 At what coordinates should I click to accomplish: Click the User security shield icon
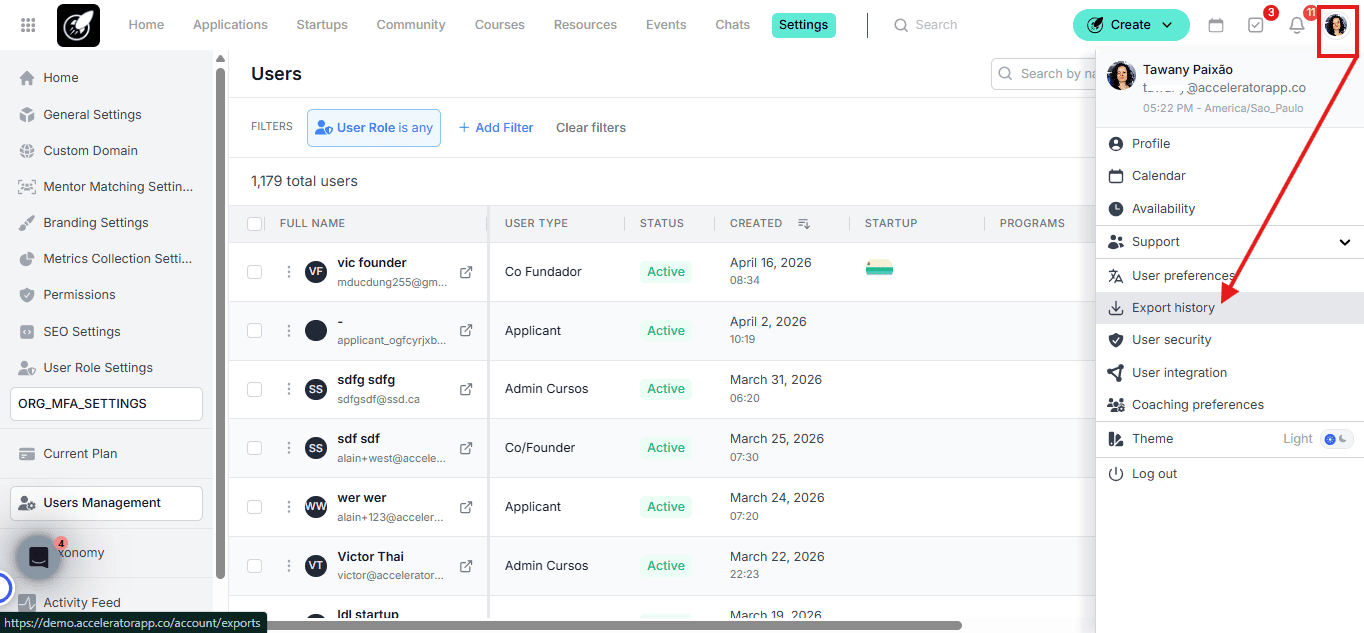(x=1116, y=340)
